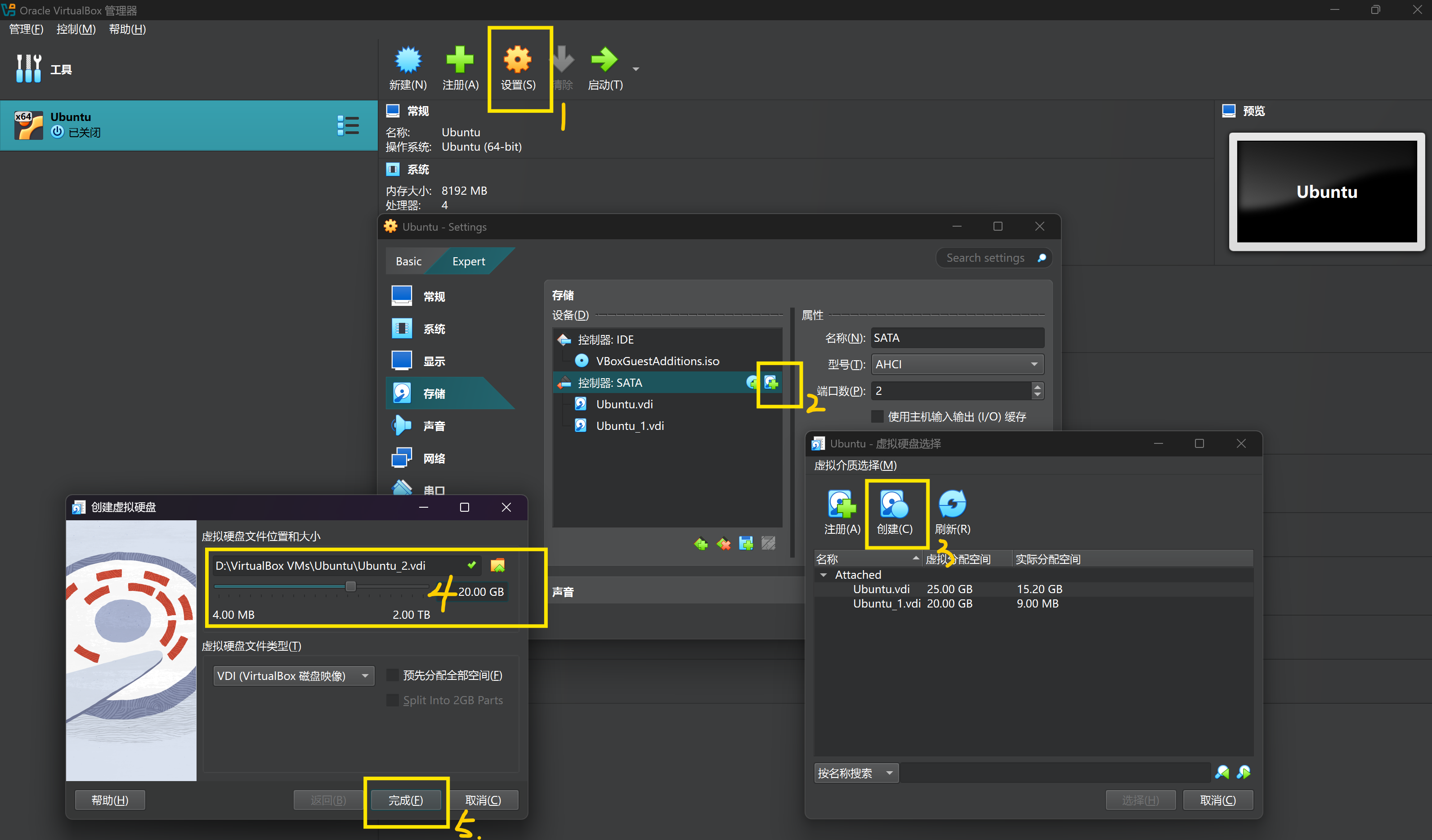This screenshot has width=1432, height=840.
Task: Click the New (新建) VM toolbar icon
Action: click(x=407, y=60)
